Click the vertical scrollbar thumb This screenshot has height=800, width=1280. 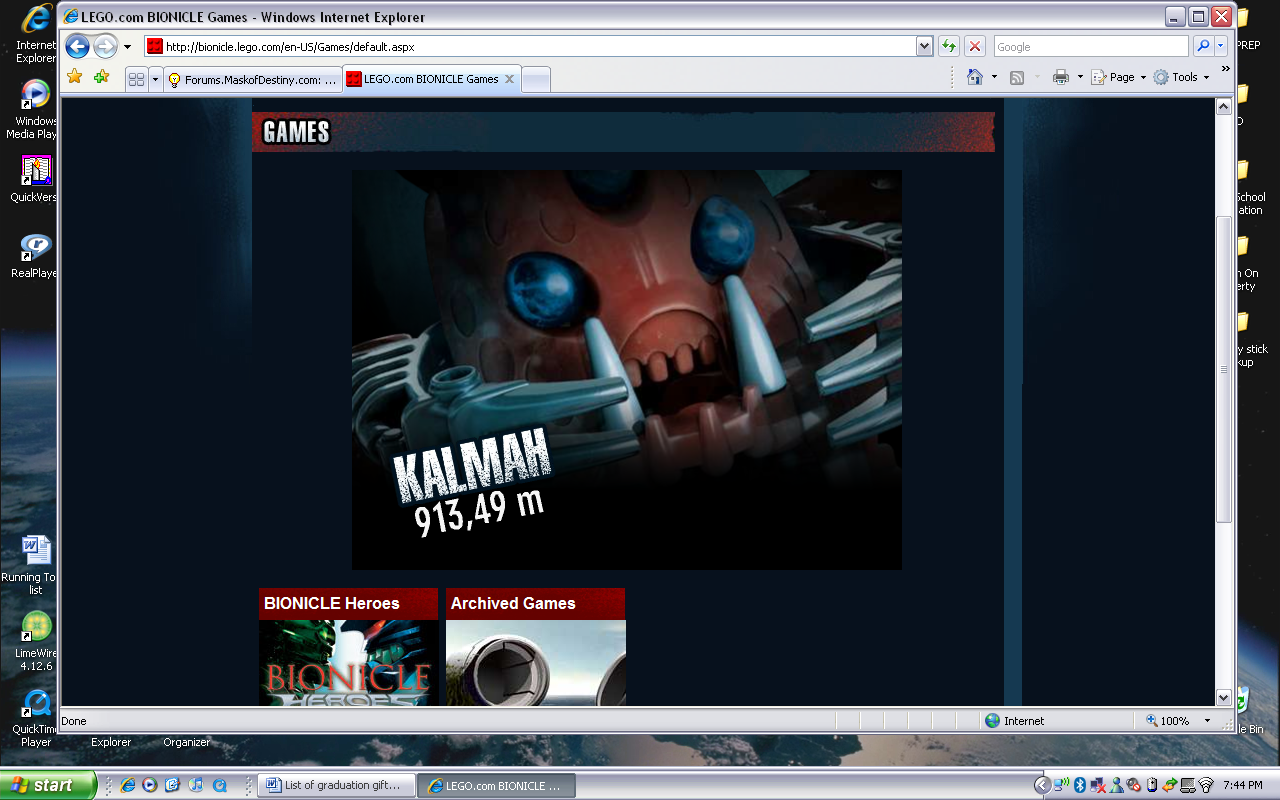(x=1224, y=369)
